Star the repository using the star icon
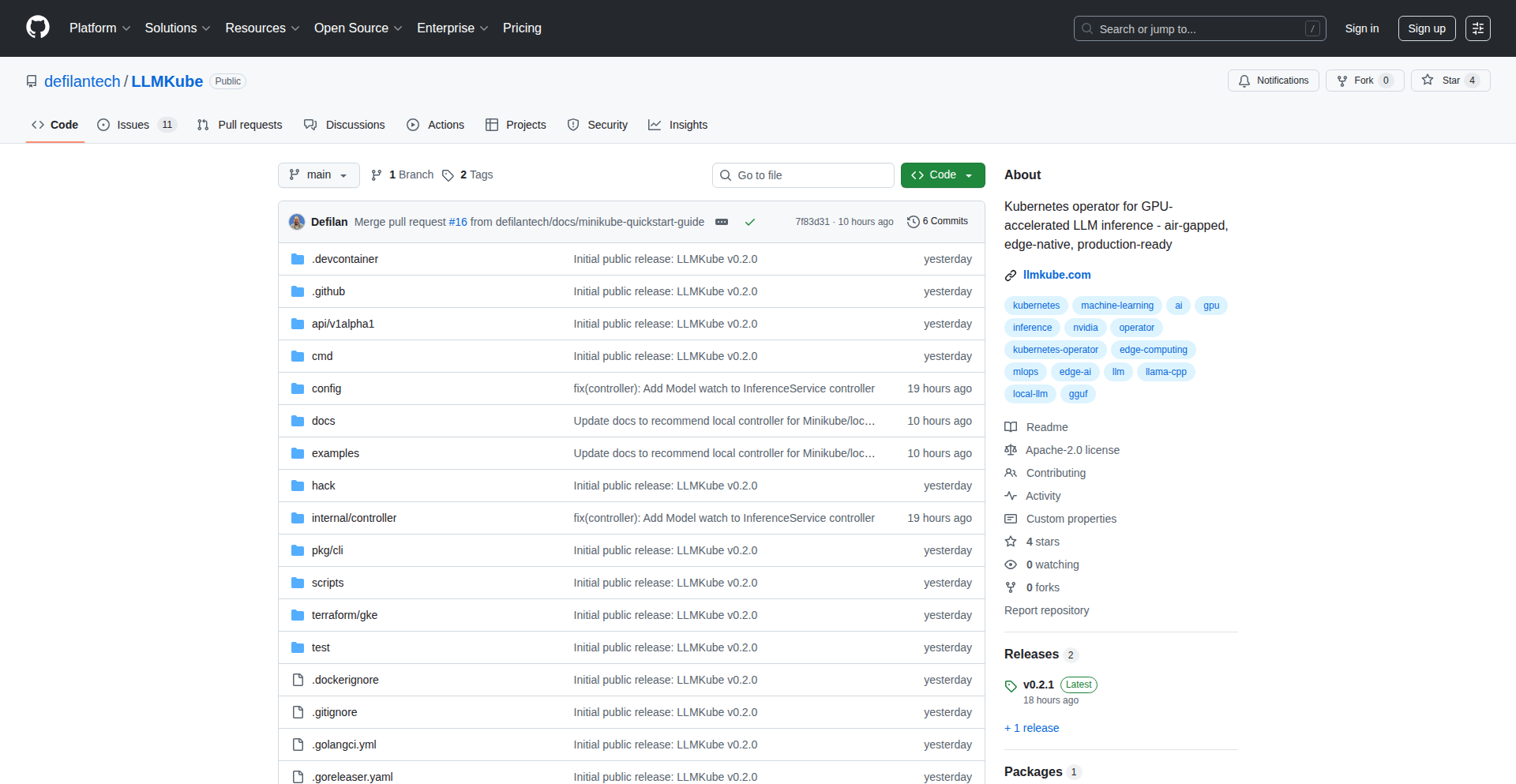The width and height of the screenshot is (1516, 784). (1428, 80)
